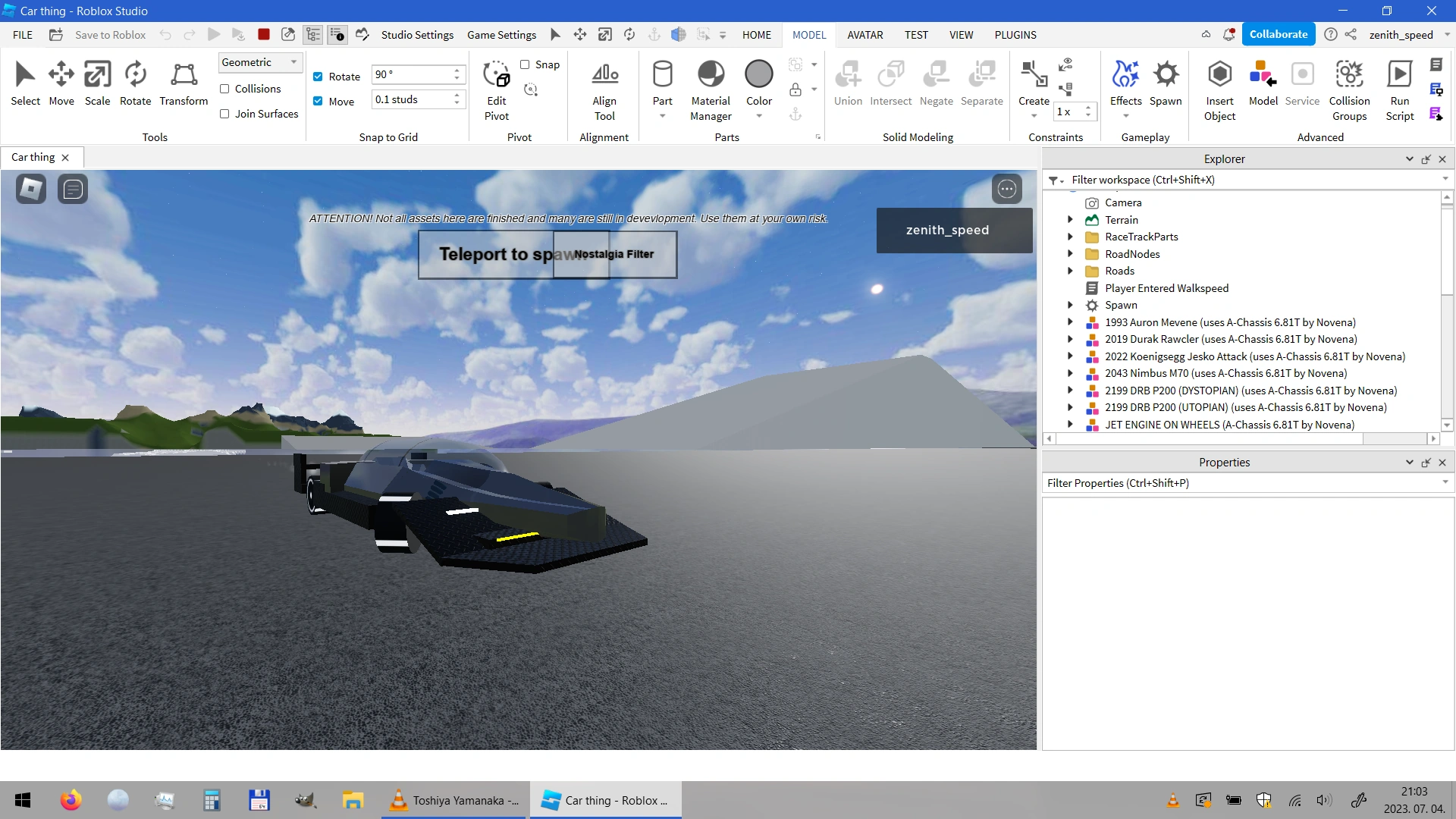Expand the RaceTrackParts folder
The height and width of the screenshot is (819, 1456).
tap(1070, 237)
